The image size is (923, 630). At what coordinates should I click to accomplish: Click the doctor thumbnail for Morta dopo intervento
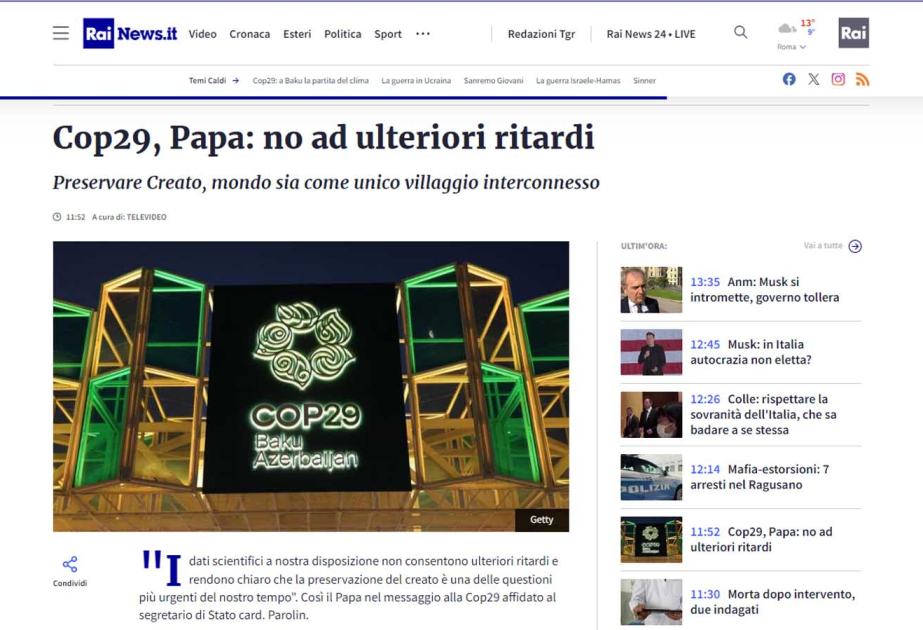651,602
